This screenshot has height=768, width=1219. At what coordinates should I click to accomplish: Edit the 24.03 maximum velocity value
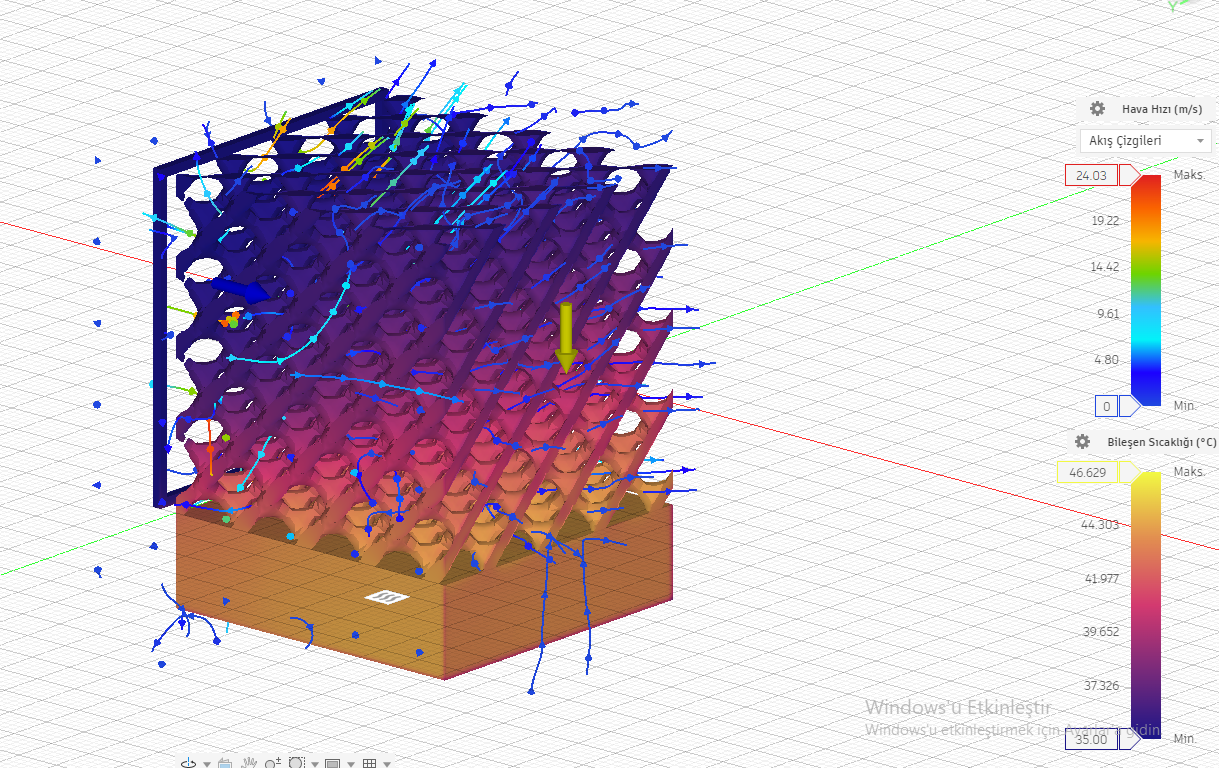pos(1092,174)
